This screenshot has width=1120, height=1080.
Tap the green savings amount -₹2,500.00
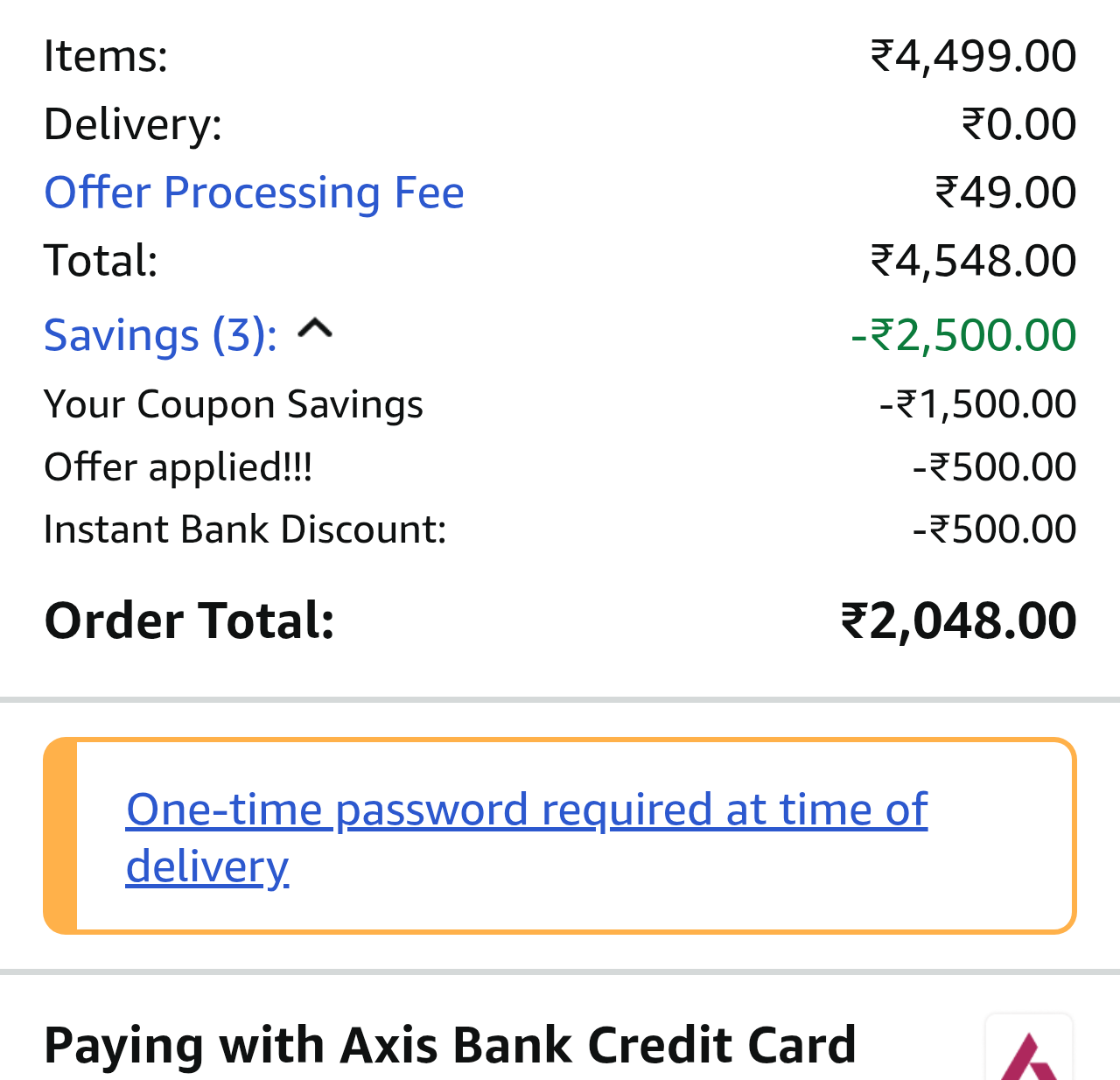(x=963, y=335)
